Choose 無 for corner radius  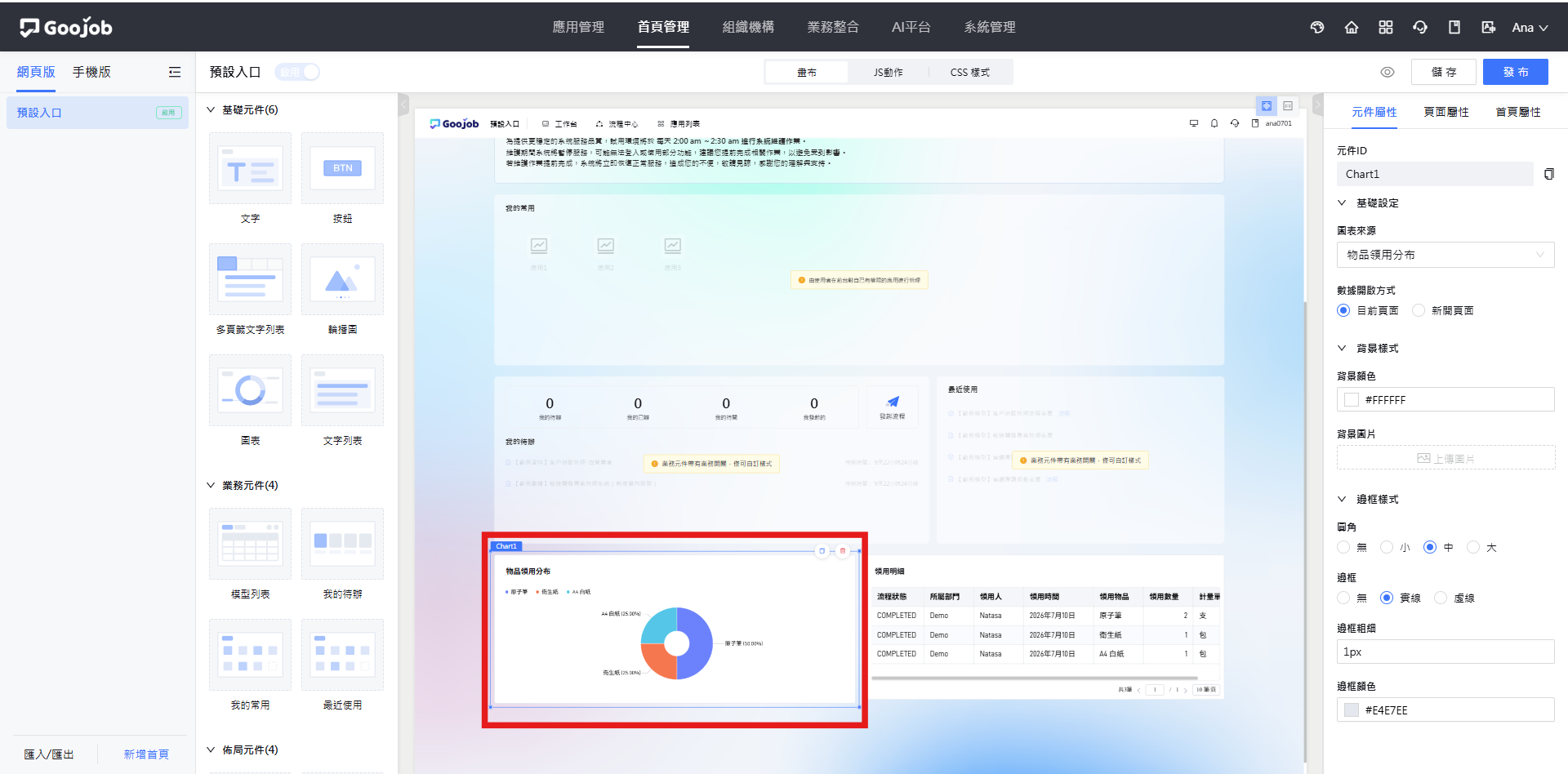coord(1343,547)
